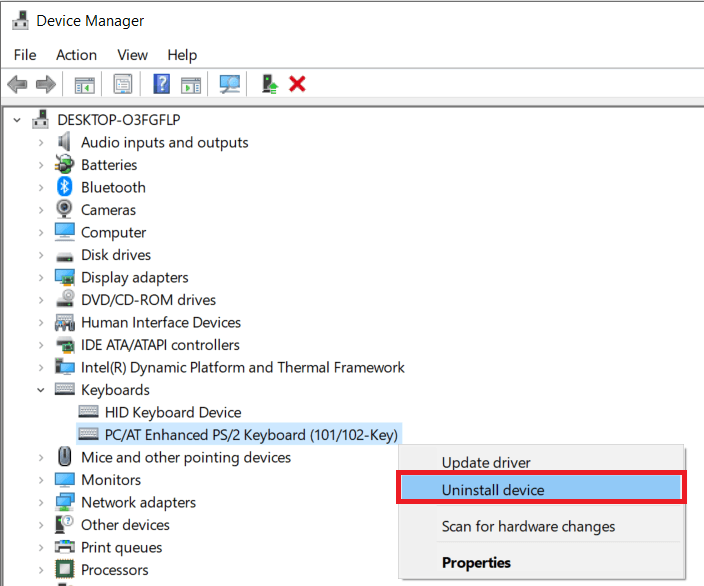
Task: Expand the Cameras chevron
Action: click(41, 210)
